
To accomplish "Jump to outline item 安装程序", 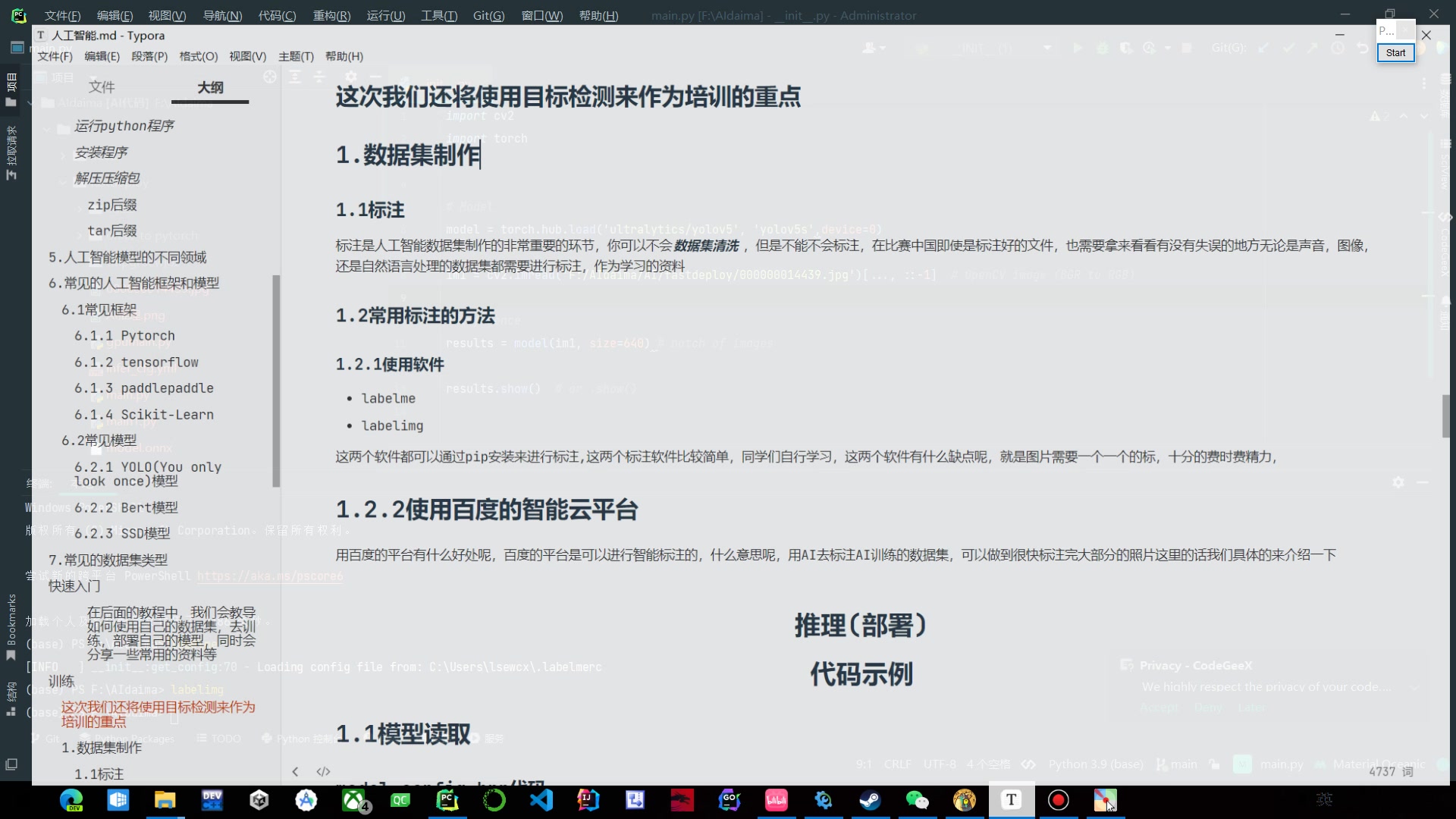I will click(x=101, y=152).
